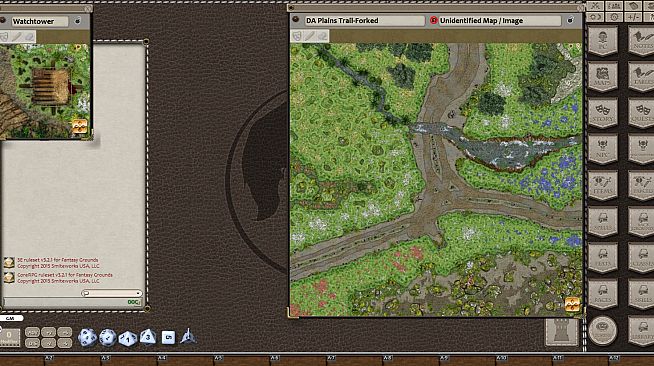Image resolution: width=654 pixels, height=366 pixels.
Task: Click the d8 die
Action: click(148, 336)
